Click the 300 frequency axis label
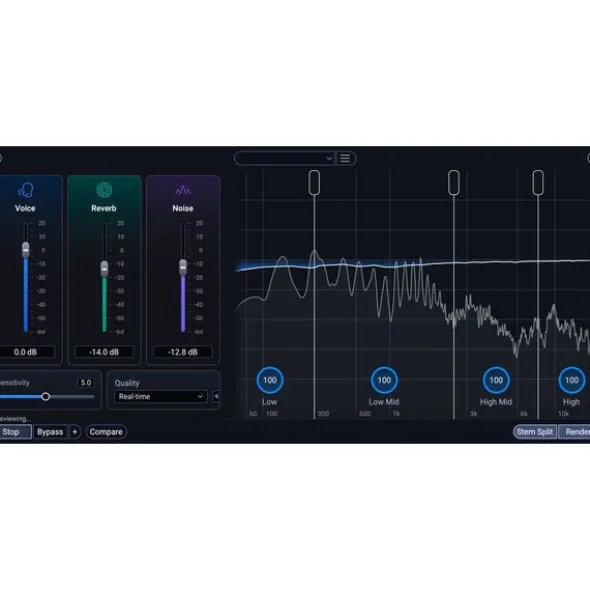 [x=323, y=414]
